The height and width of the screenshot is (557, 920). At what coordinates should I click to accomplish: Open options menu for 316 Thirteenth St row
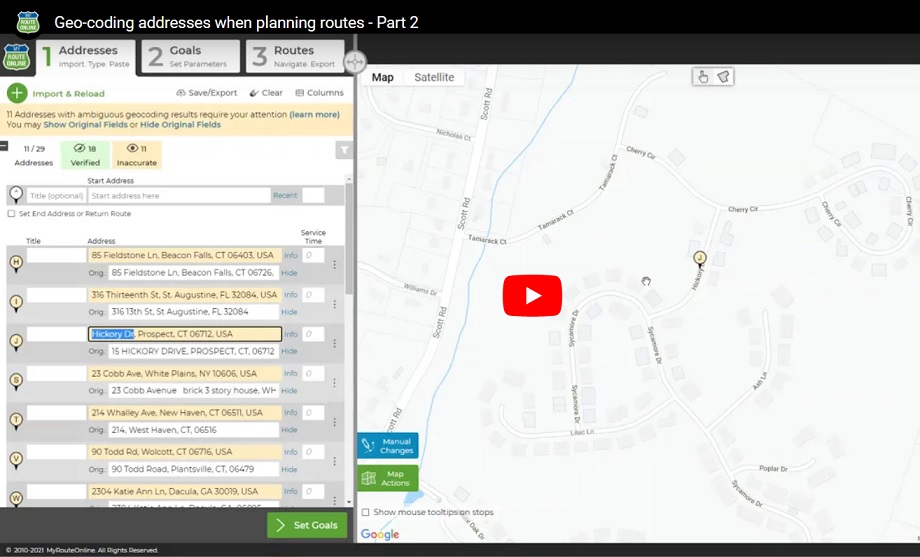pyautogui.click(x=334, y=304)
